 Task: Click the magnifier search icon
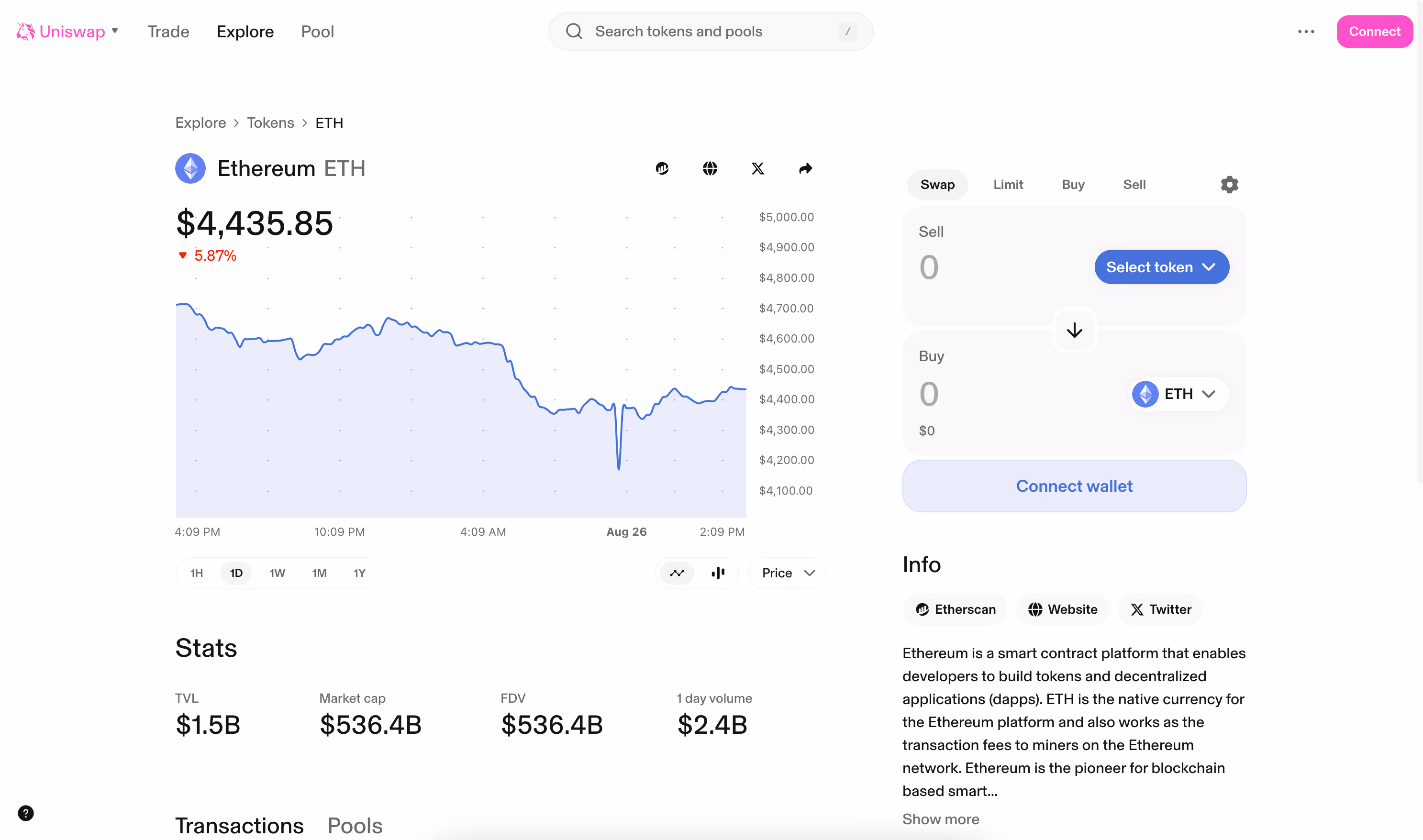574,31
